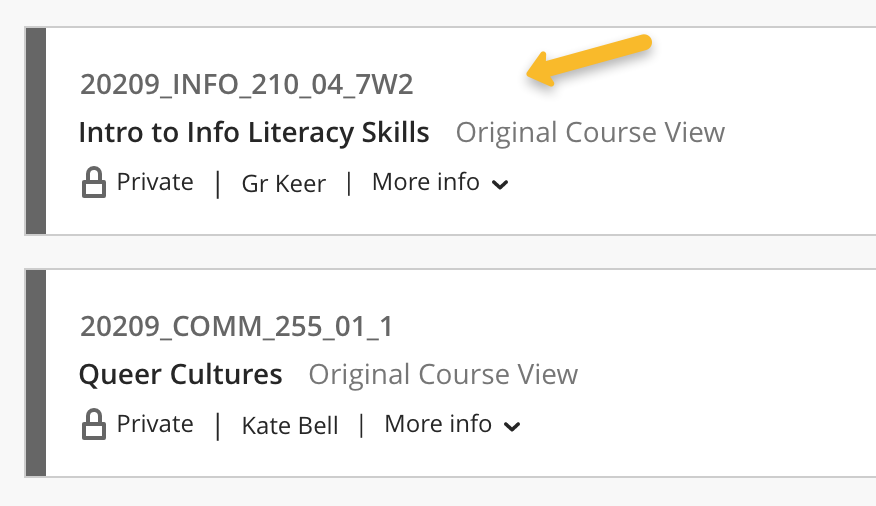The image size is (876, 506).
Task: Open More info for Queer Cultures
Action: 438,424
